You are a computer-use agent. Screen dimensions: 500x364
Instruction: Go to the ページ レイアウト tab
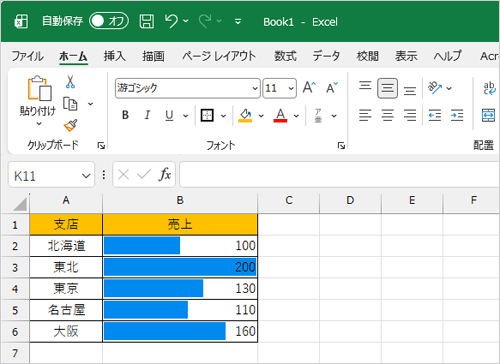coord(219,56)
